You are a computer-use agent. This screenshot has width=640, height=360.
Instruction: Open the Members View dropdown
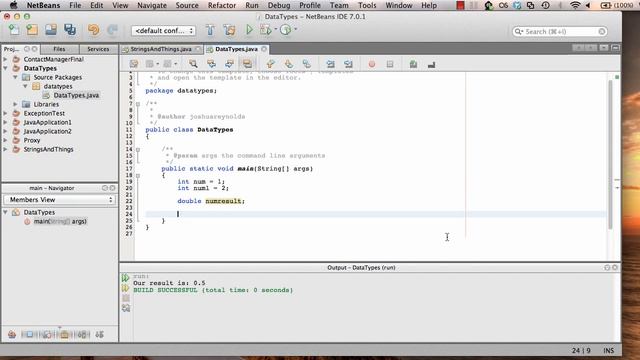click(x=60, y=200)
